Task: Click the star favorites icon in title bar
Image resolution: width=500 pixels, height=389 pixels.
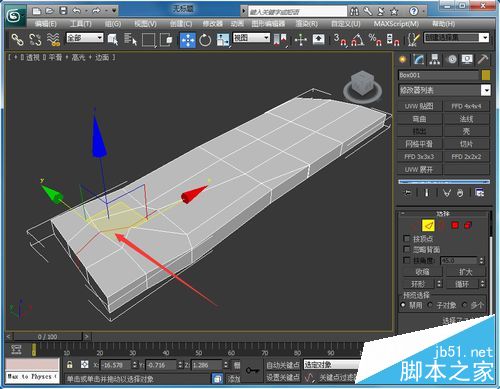Action: click(x=394, y=11)
